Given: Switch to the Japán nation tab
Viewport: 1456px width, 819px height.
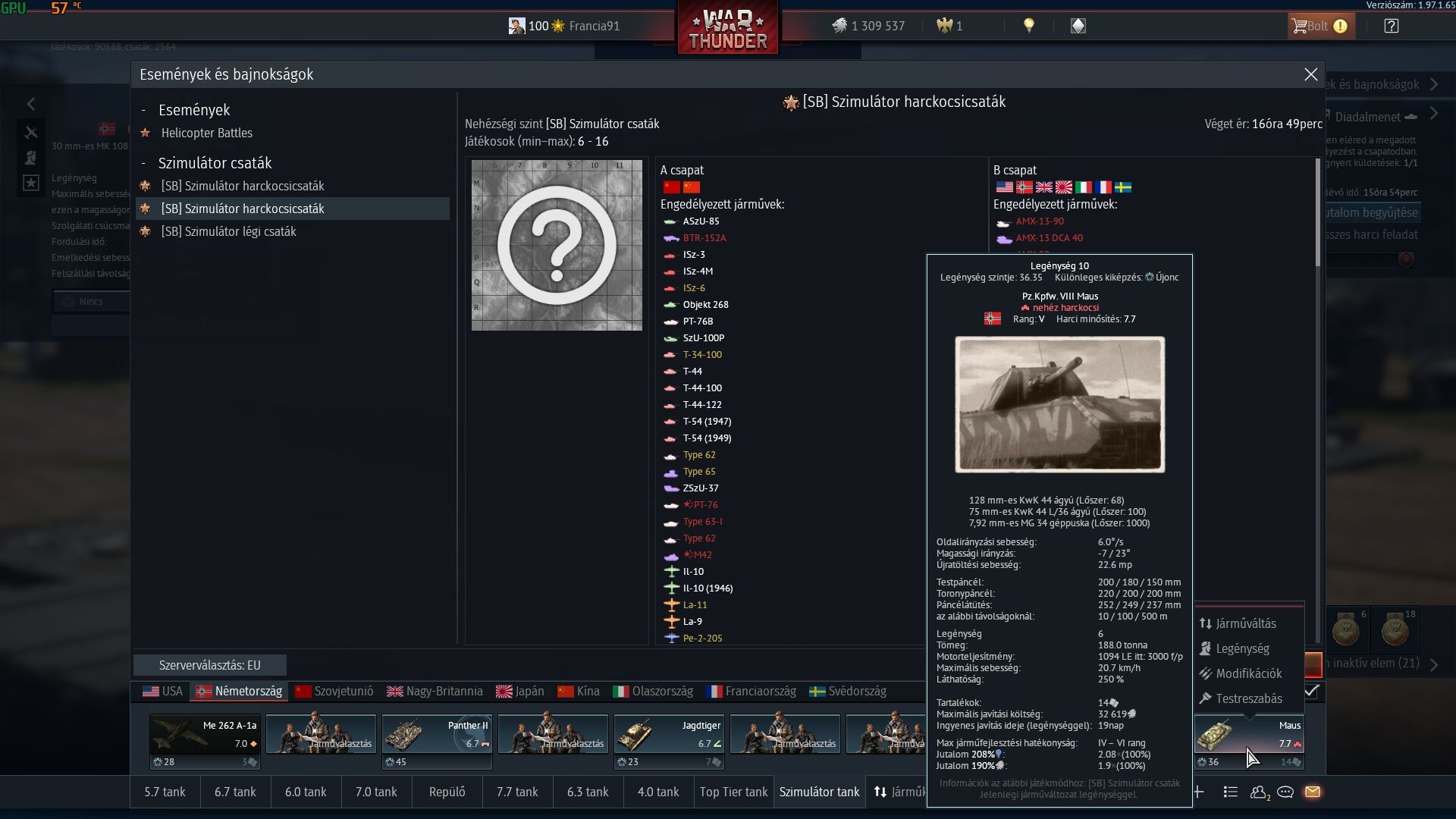Looking at the screenshot, I should (x=520, y=691).
